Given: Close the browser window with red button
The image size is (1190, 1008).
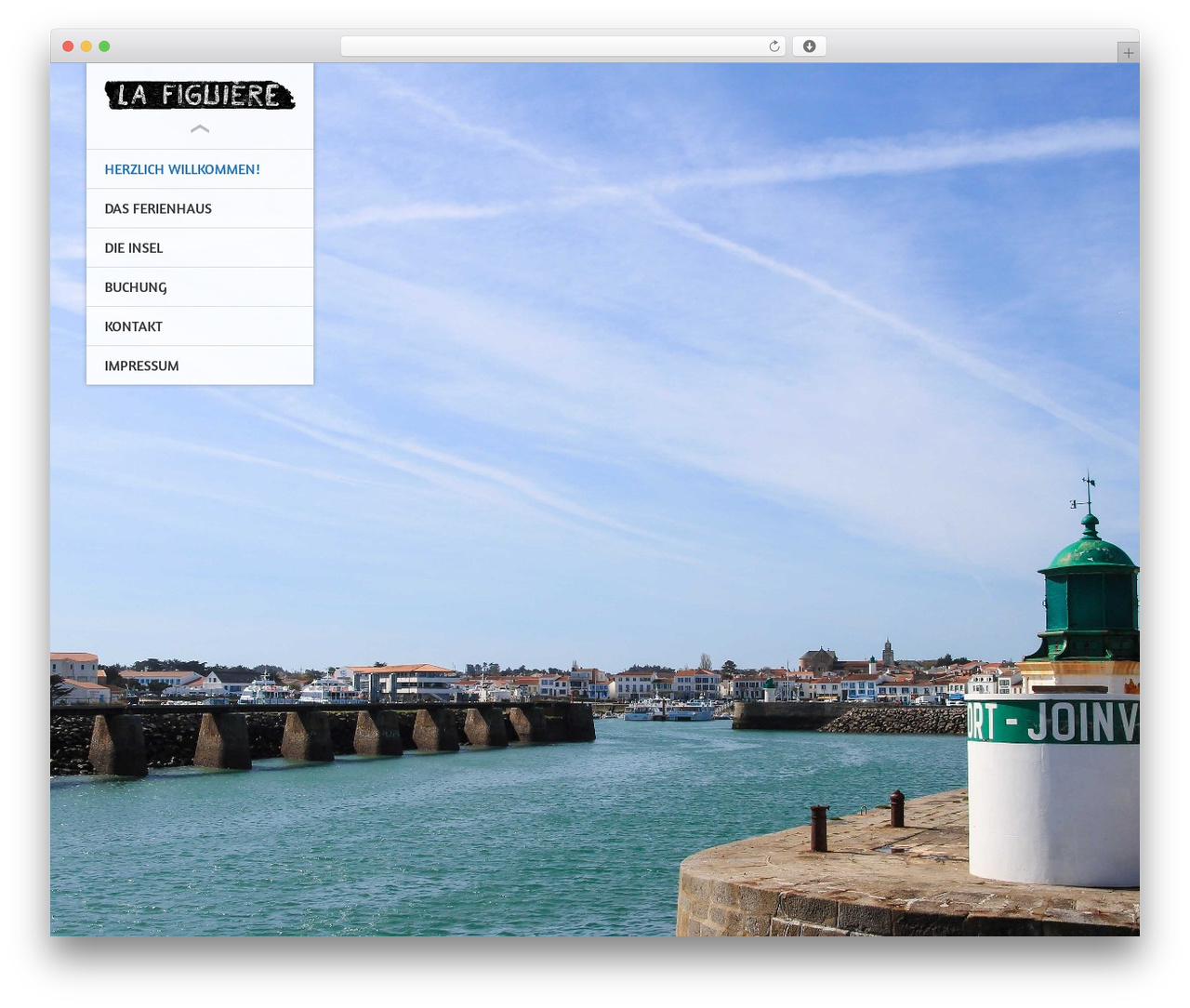Looking at the screenshot, I should click(x=68, y=46).
